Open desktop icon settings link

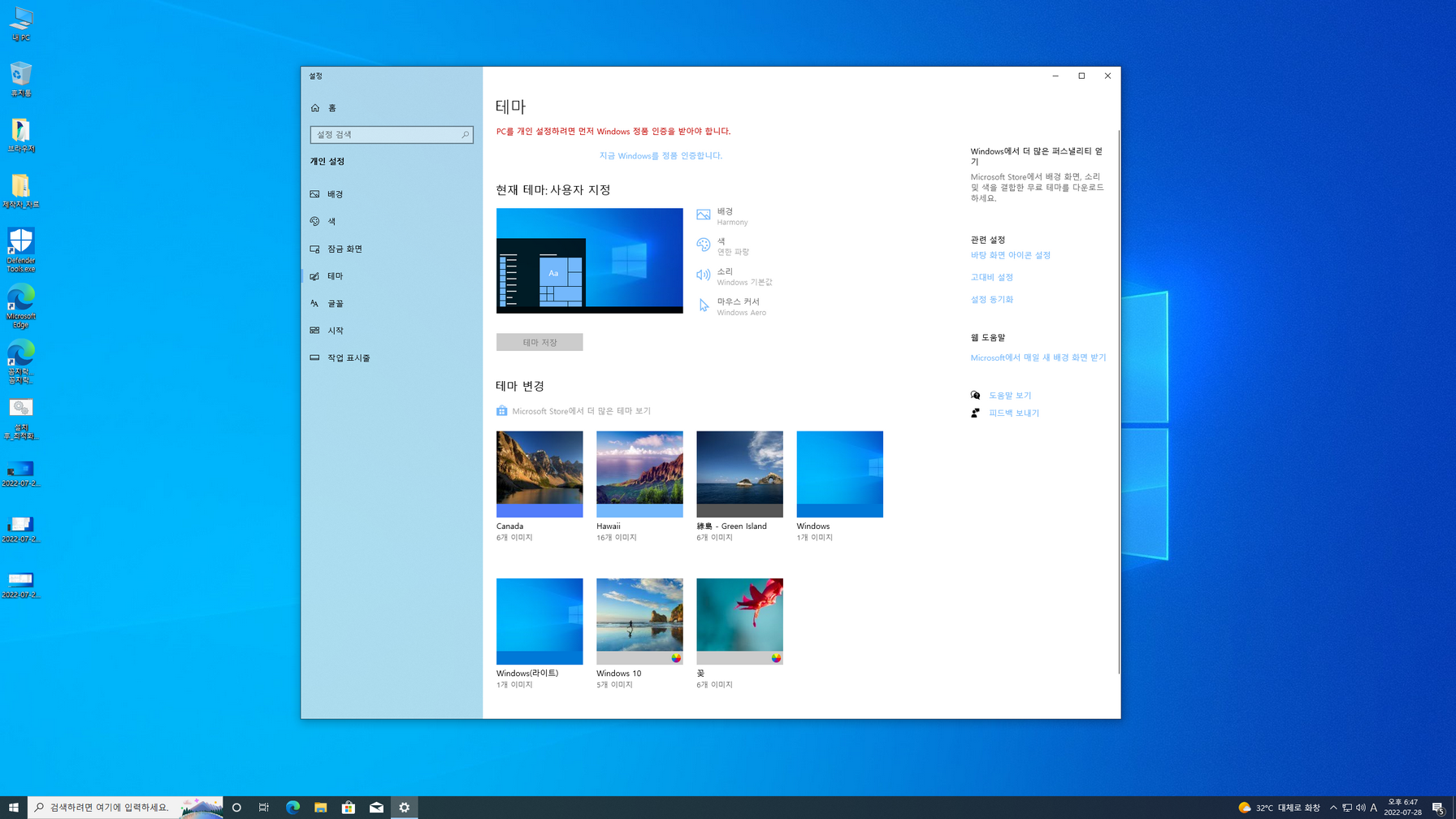(1011, 255)
